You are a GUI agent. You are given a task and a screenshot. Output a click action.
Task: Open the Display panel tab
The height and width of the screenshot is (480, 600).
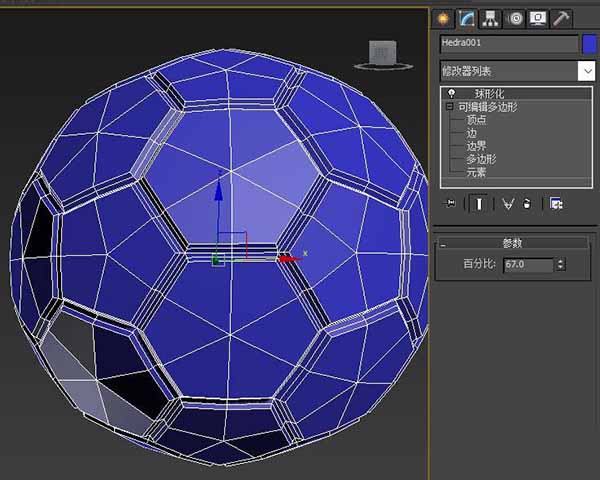(x=538, y=18)
